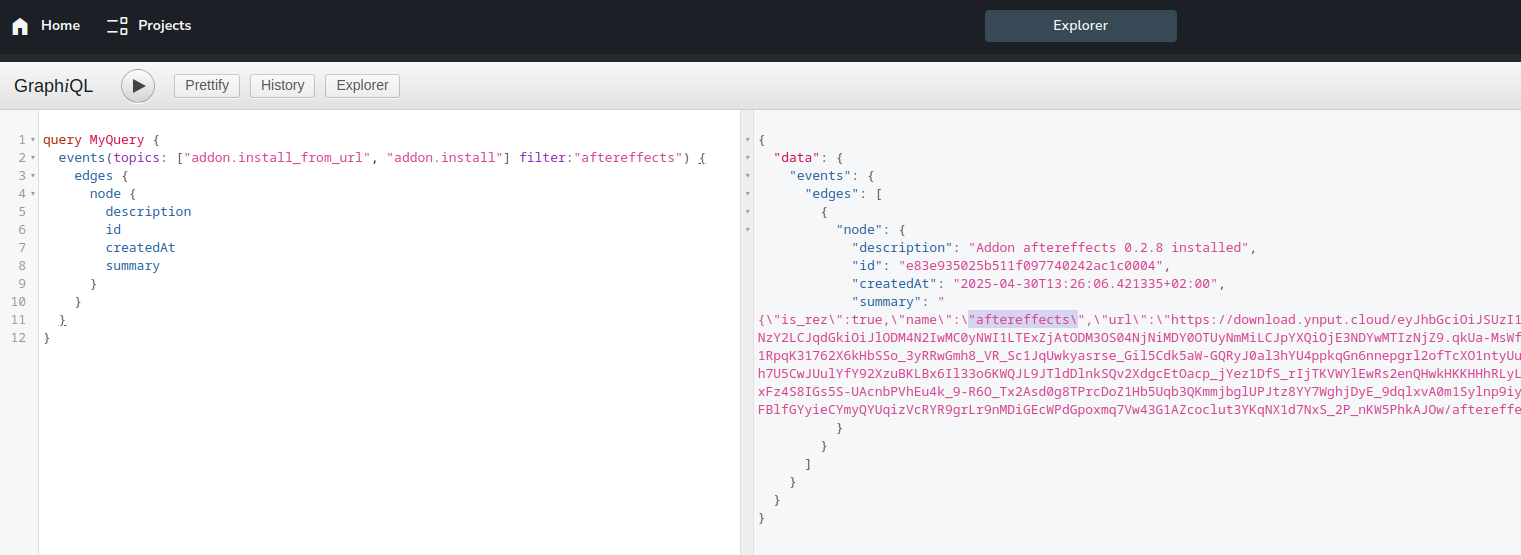Place cursor on description field at line 5

coord(148,212)
